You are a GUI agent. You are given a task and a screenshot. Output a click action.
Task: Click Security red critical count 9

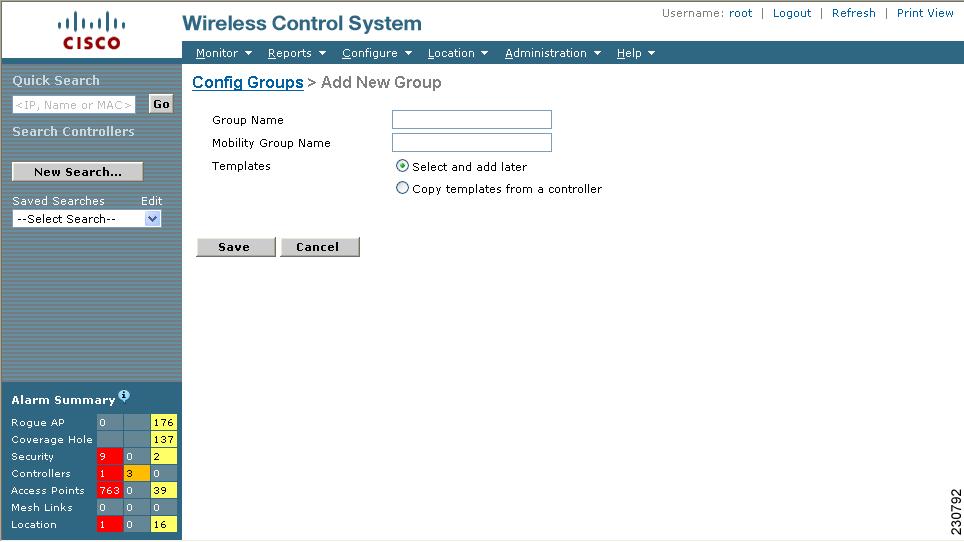click(109, 457)
